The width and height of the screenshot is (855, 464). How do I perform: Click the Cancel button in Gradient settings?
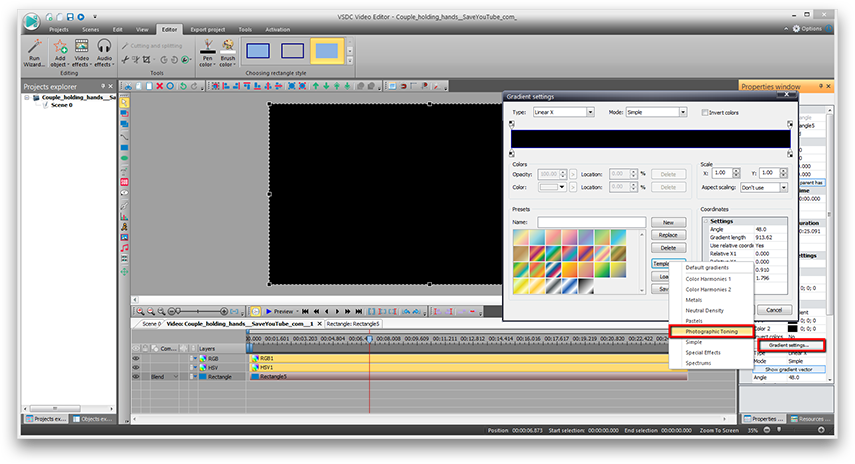pyautogui.click(x=774, y=310)
